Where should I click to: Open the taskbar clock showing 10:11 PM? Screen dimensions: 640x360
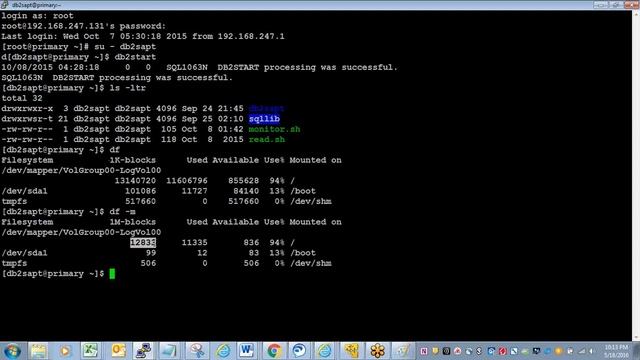click(x=616, y=351)
